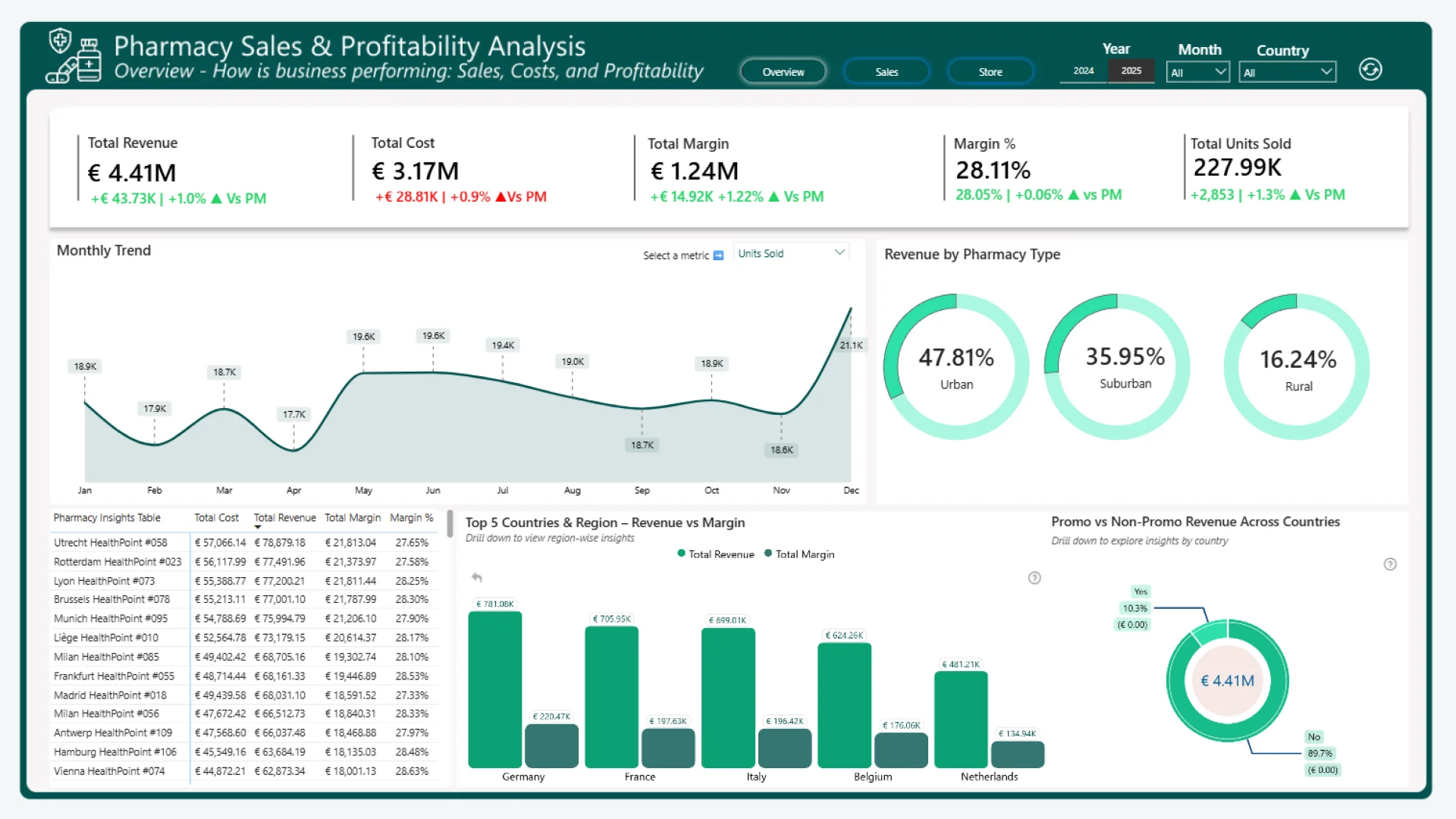
Task: Click green up triangle in Total Revenue card
Action: point(216,199)
